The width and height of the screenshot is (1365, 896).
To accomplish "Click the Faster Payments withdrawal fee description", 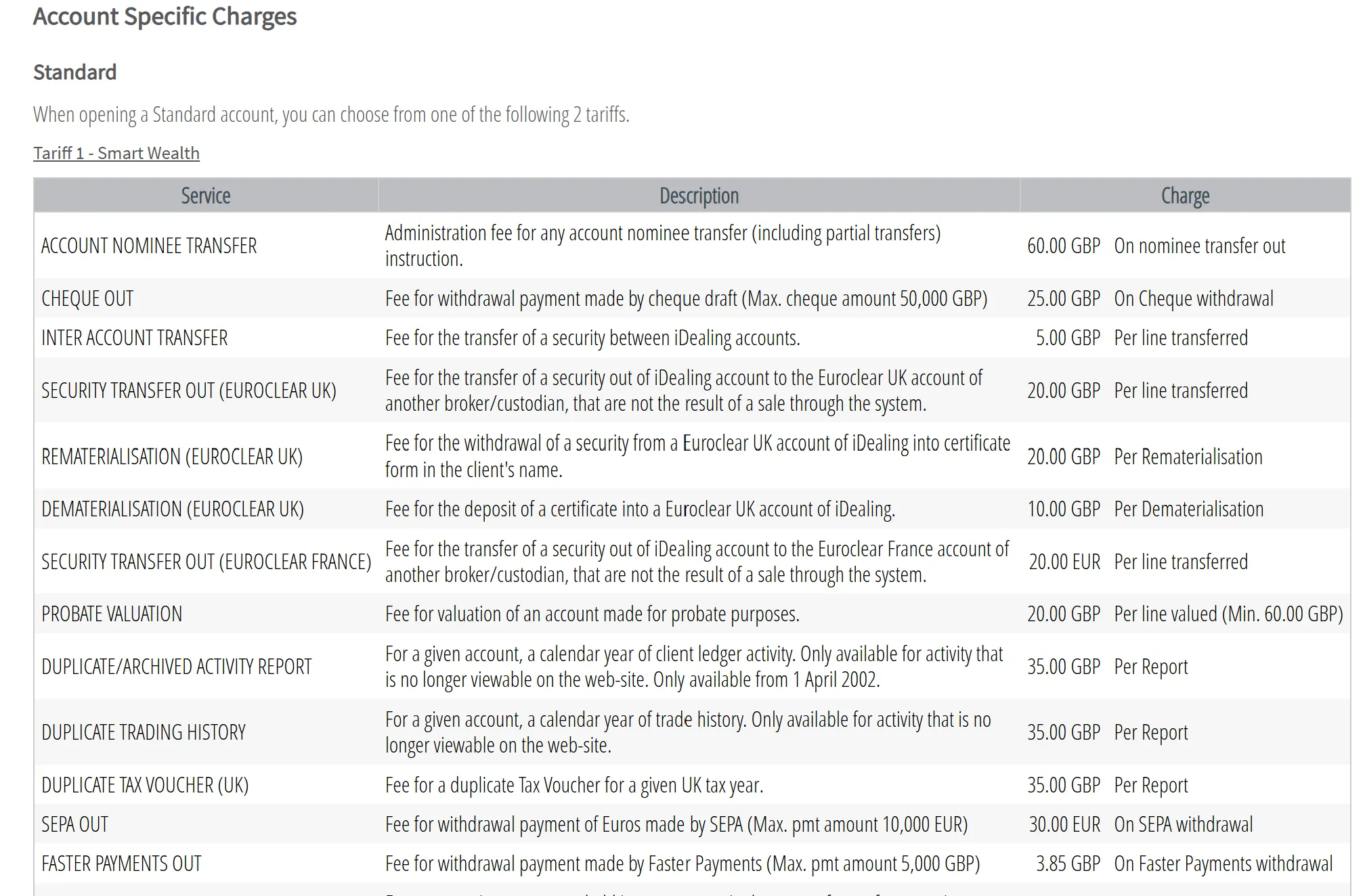I will [x=682, y=864].
